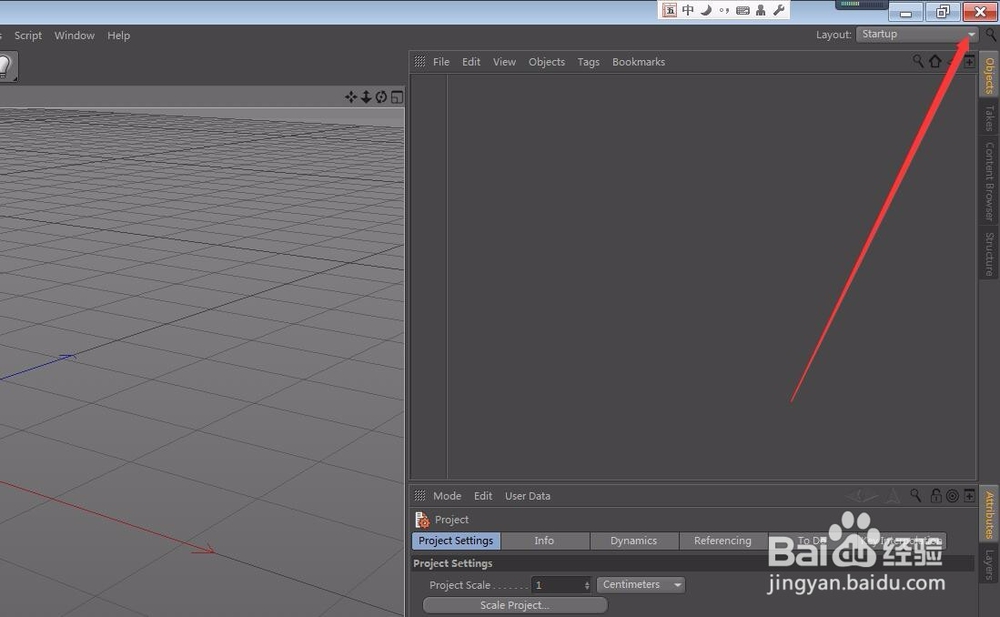
Task: Open the Attribute Manager Mode menu
Action: click(x=447, y=496)
